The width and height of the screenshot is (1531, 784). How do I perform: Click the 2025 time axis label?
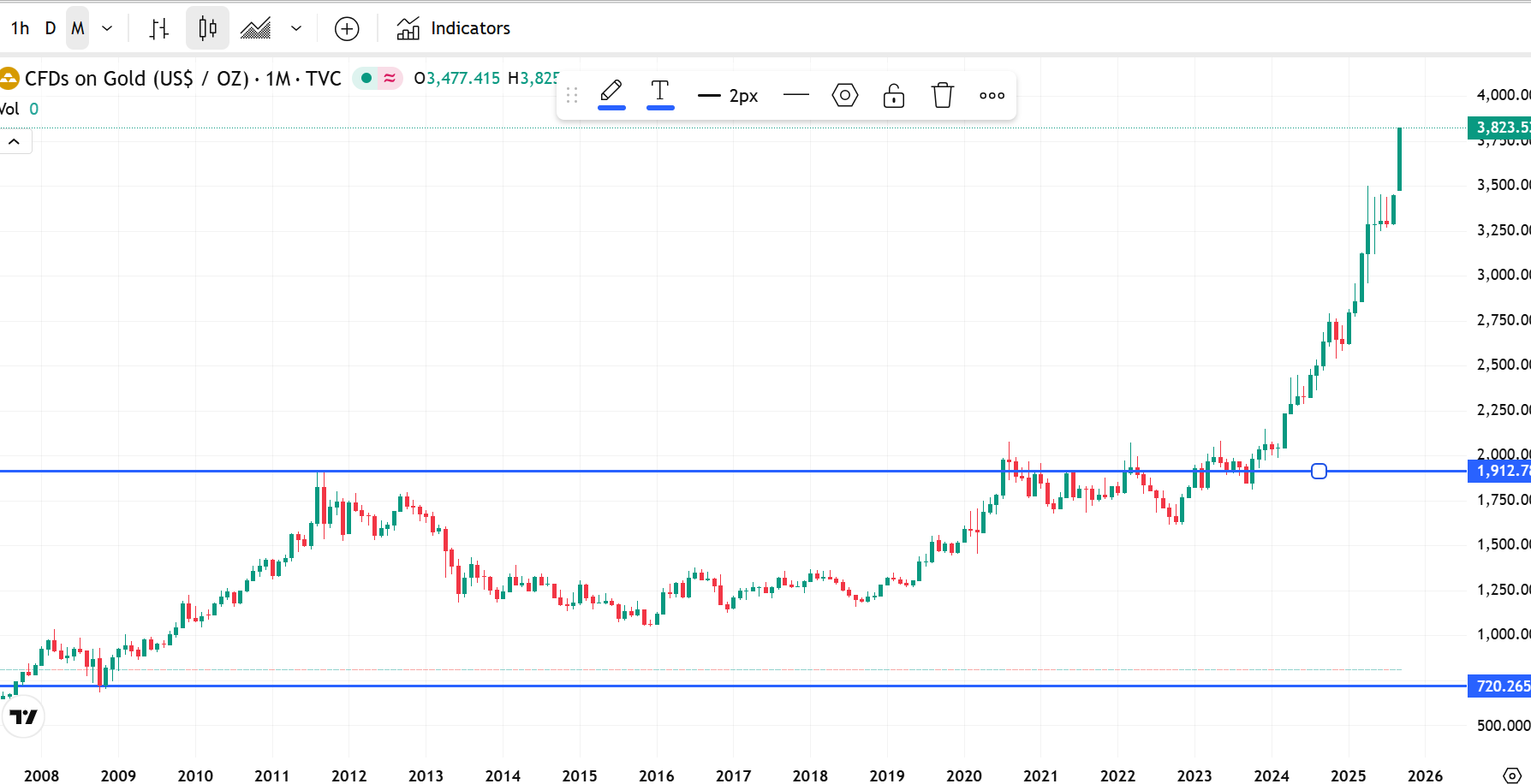pos(1349,775)
